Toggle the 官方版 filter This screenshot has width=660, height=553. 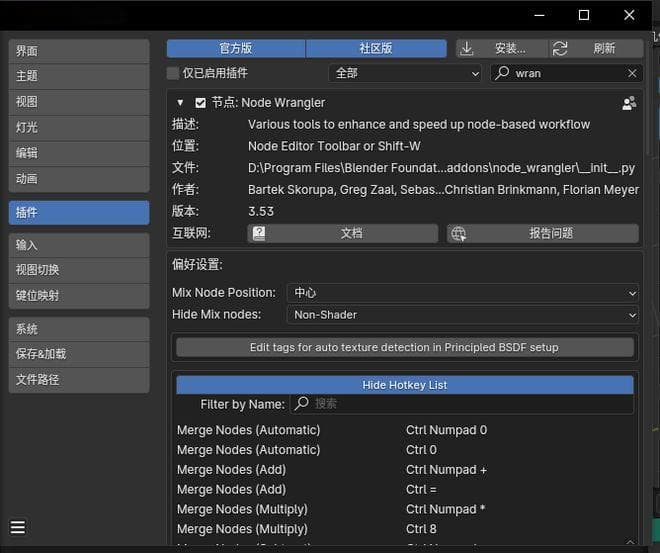tap(236, 48)
